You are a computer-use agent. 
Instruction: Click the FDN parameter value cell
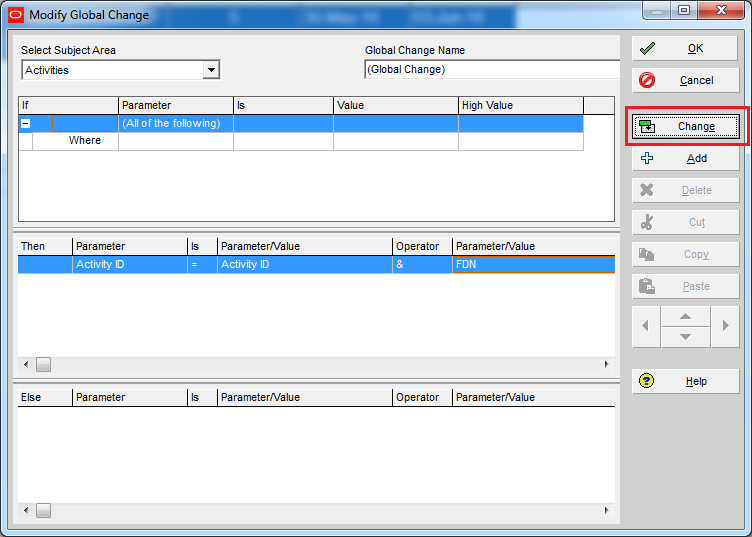tap(532, 265)
